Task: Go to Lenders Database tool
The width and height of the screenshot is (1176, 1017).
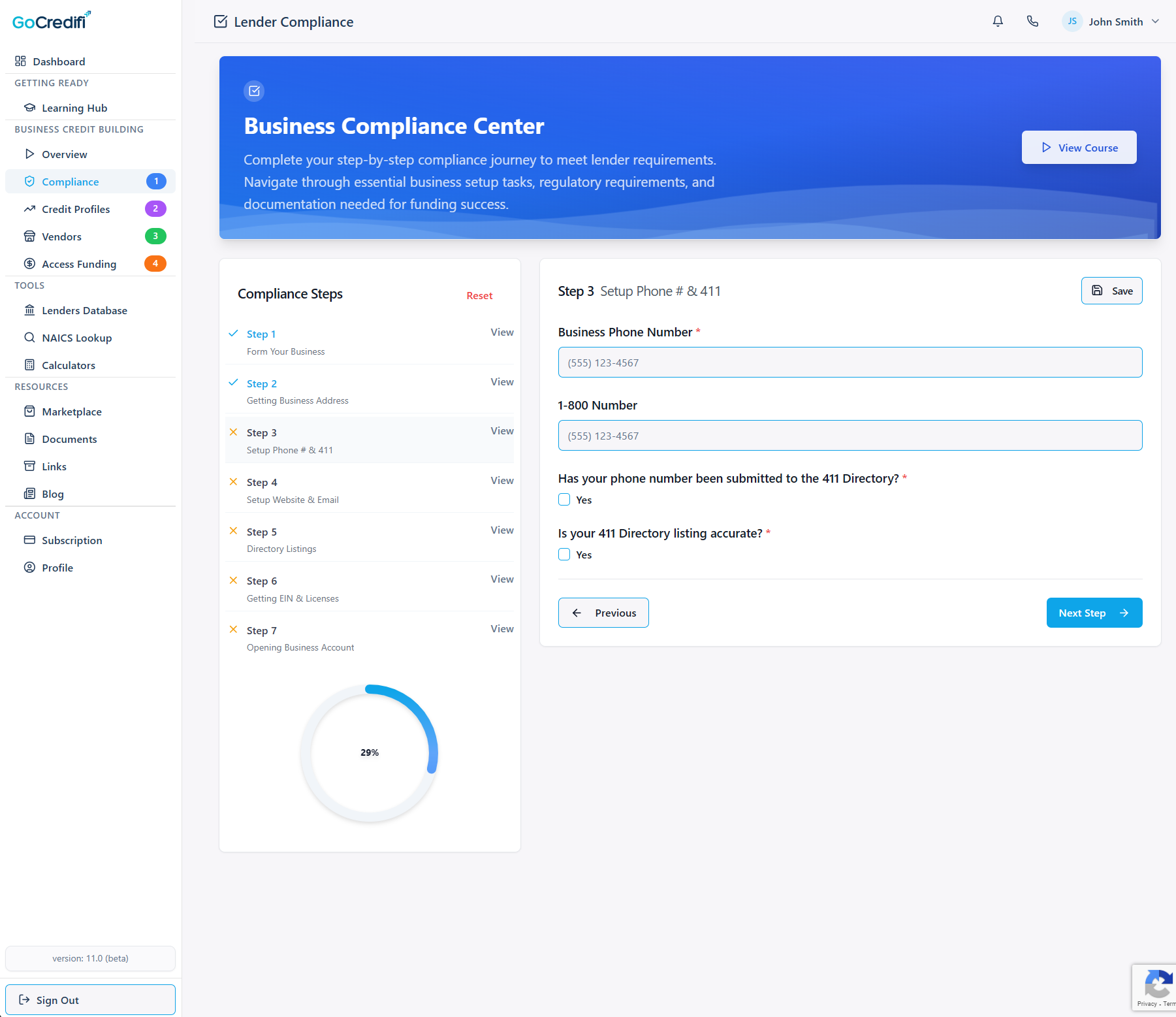Action: [x=84, y=310]
